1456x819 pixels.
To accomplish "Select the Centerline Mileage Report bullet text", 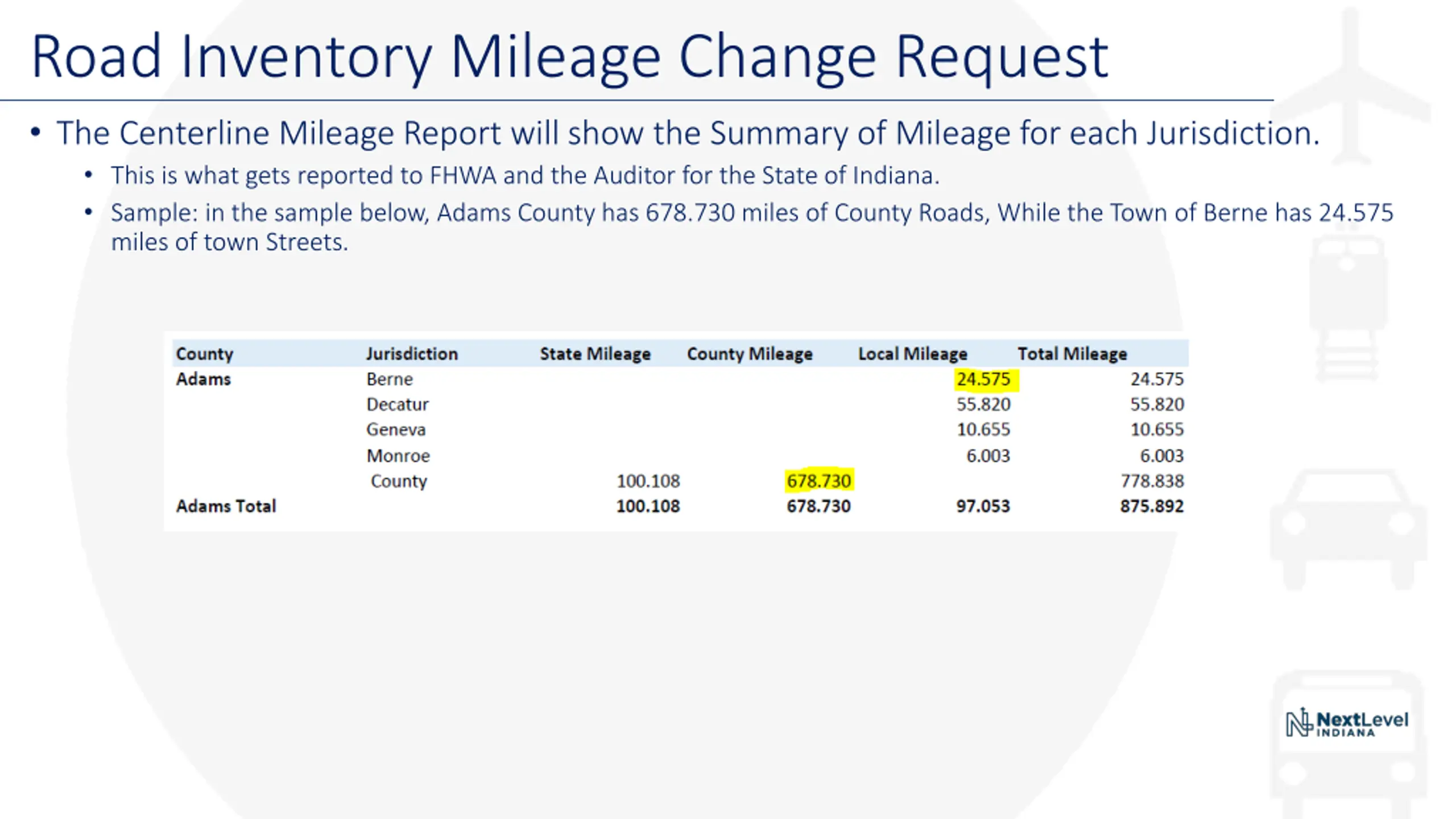I will [688, 133].
